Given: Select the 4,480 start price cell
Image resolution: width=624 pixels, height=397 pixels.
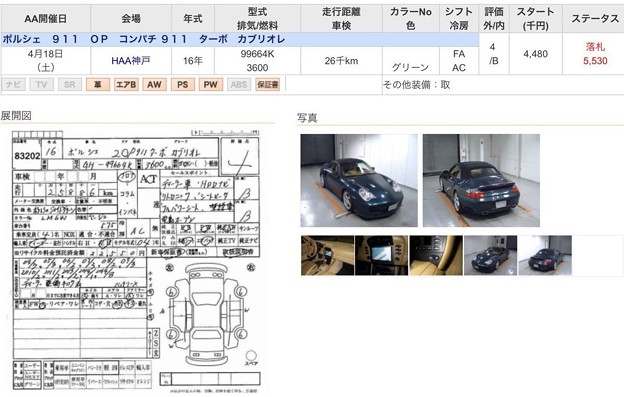Looking at the screenshot, I should (x=536, y=54).
